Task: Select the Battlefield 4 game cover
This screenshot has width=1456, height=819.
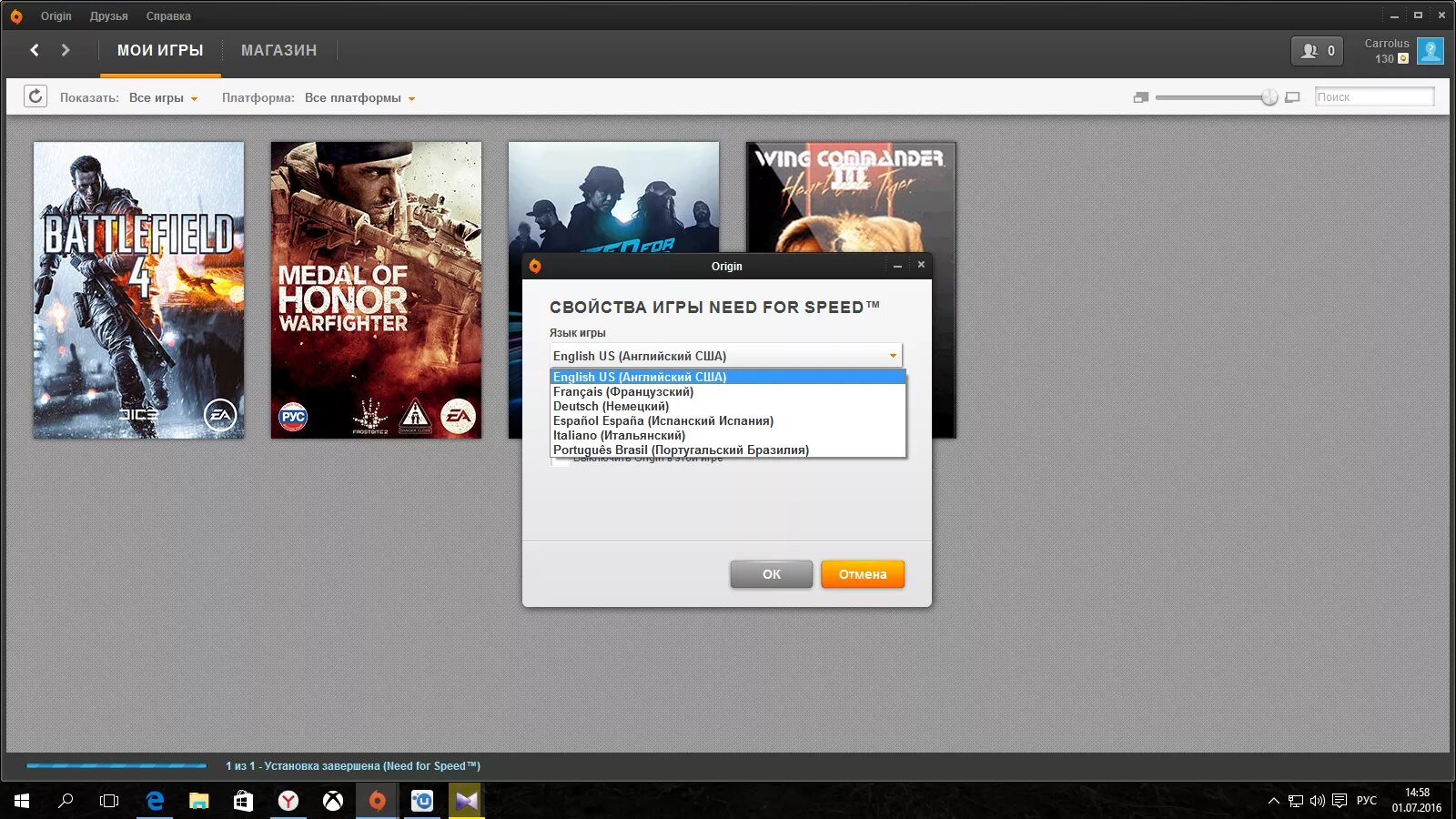Action: [x=139, y=290]
